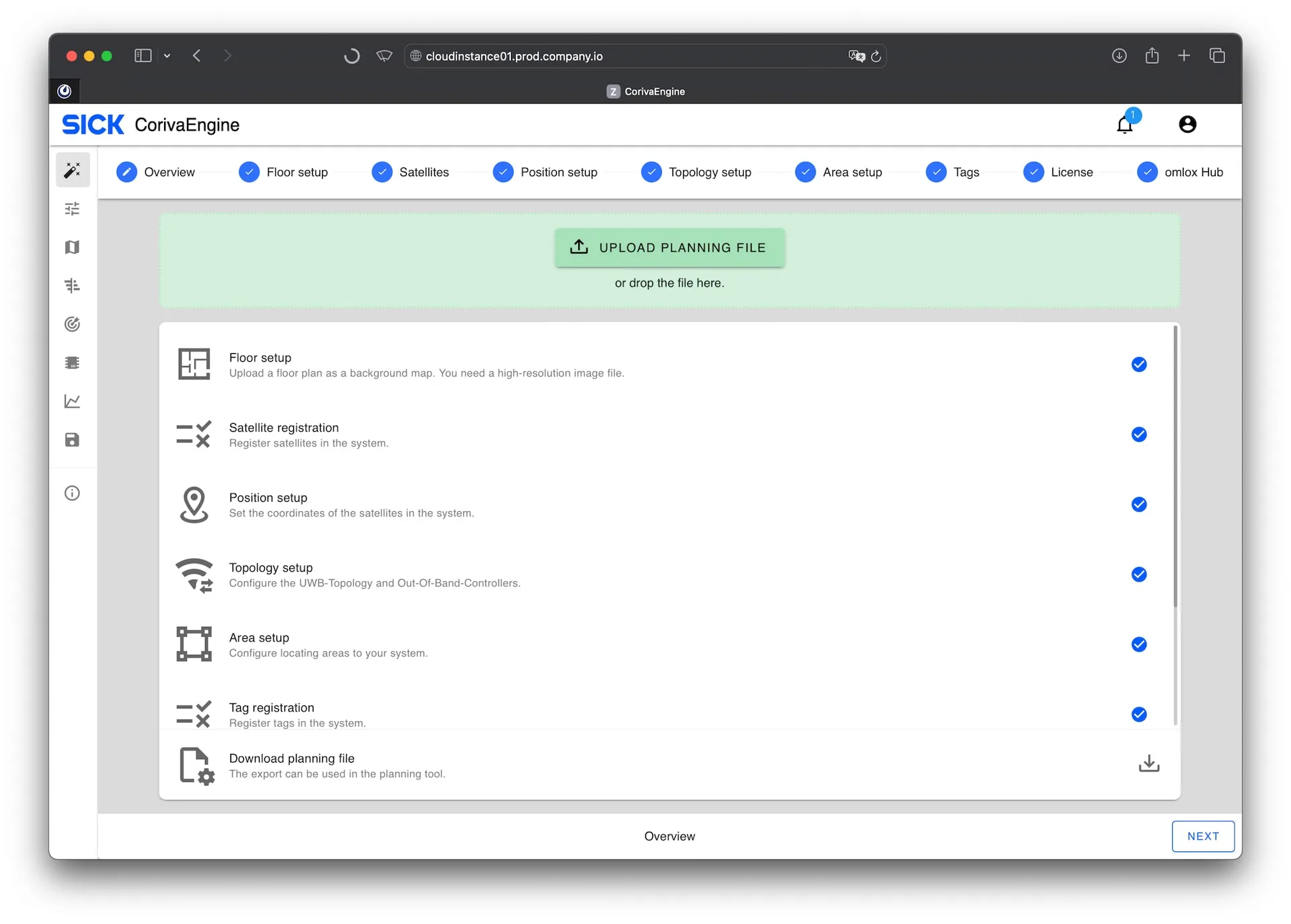Open the sliders settings icon in sidebar
This screenshot has height=924, width=1291.
pyautogui.click(x=73, y=209)
